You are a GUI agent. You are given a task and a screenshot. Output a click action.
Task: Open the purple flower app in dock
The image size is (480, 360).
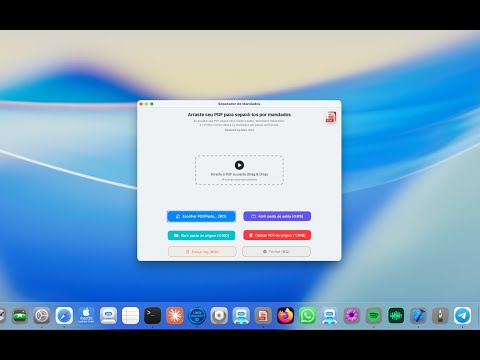352,315
